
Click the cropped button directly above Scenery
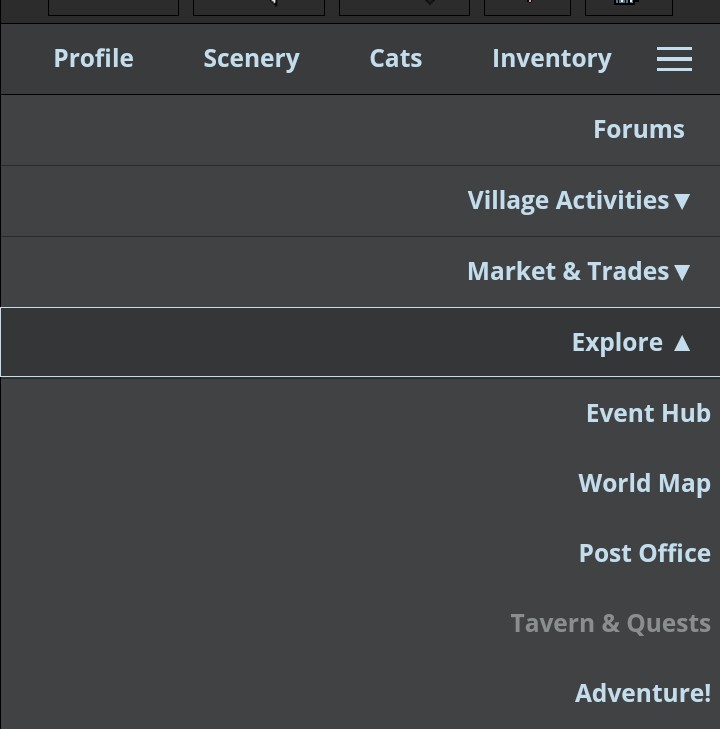coord(259,7)
